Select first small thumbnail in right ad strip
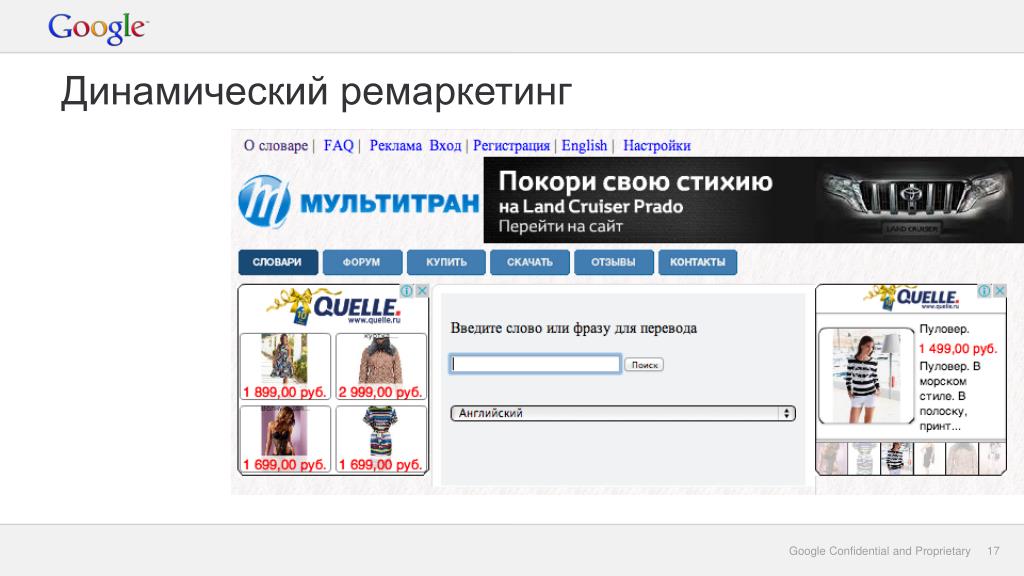 coord(831,458)
